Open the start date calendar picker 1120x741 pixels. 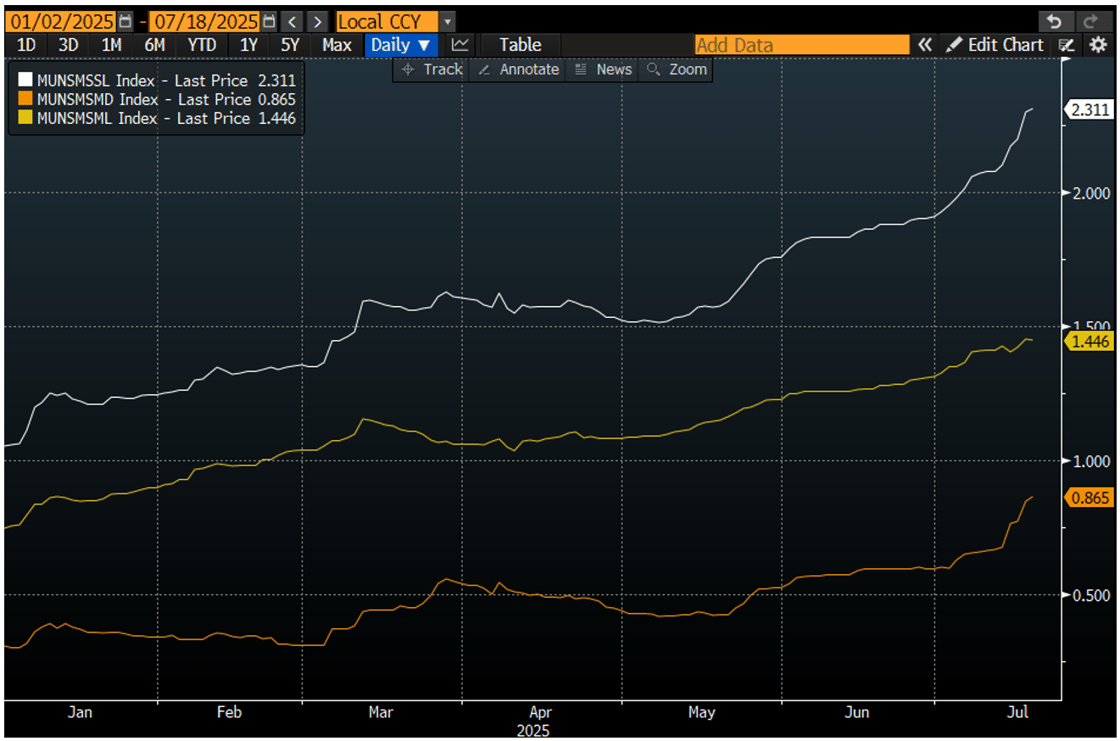pyautogui.click(x=124, y=21)
